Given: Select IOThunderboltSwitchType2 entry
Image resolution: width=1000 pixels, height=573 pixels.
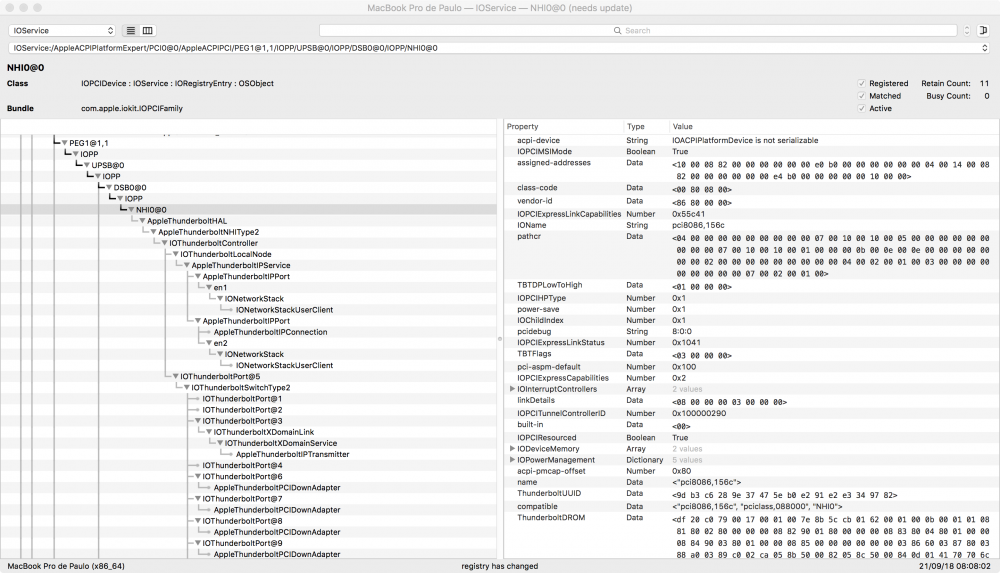Looking at the screenshot, I should tap(241, 387).
